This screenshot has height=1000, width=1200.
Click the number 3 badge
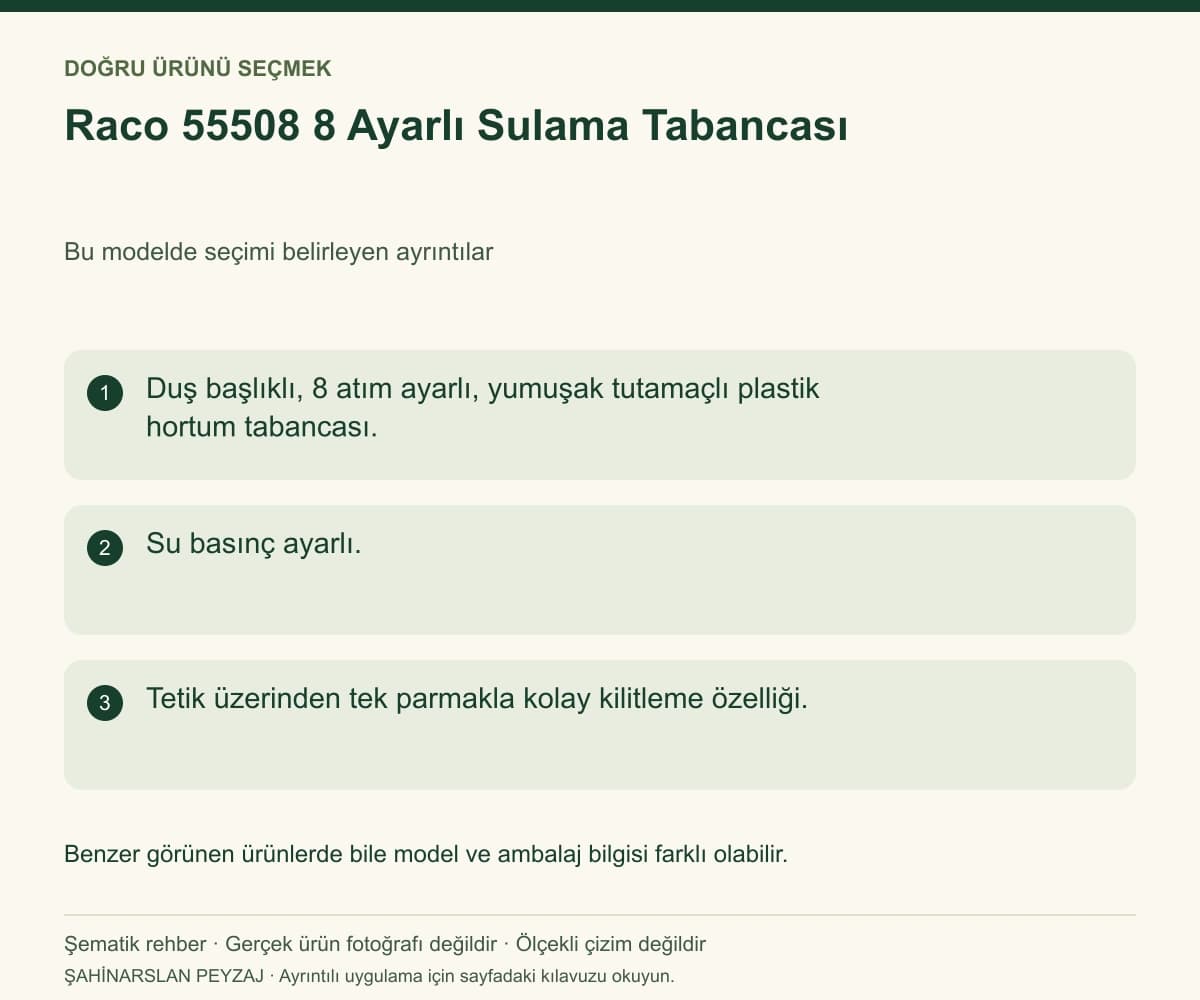click(105, 703)
